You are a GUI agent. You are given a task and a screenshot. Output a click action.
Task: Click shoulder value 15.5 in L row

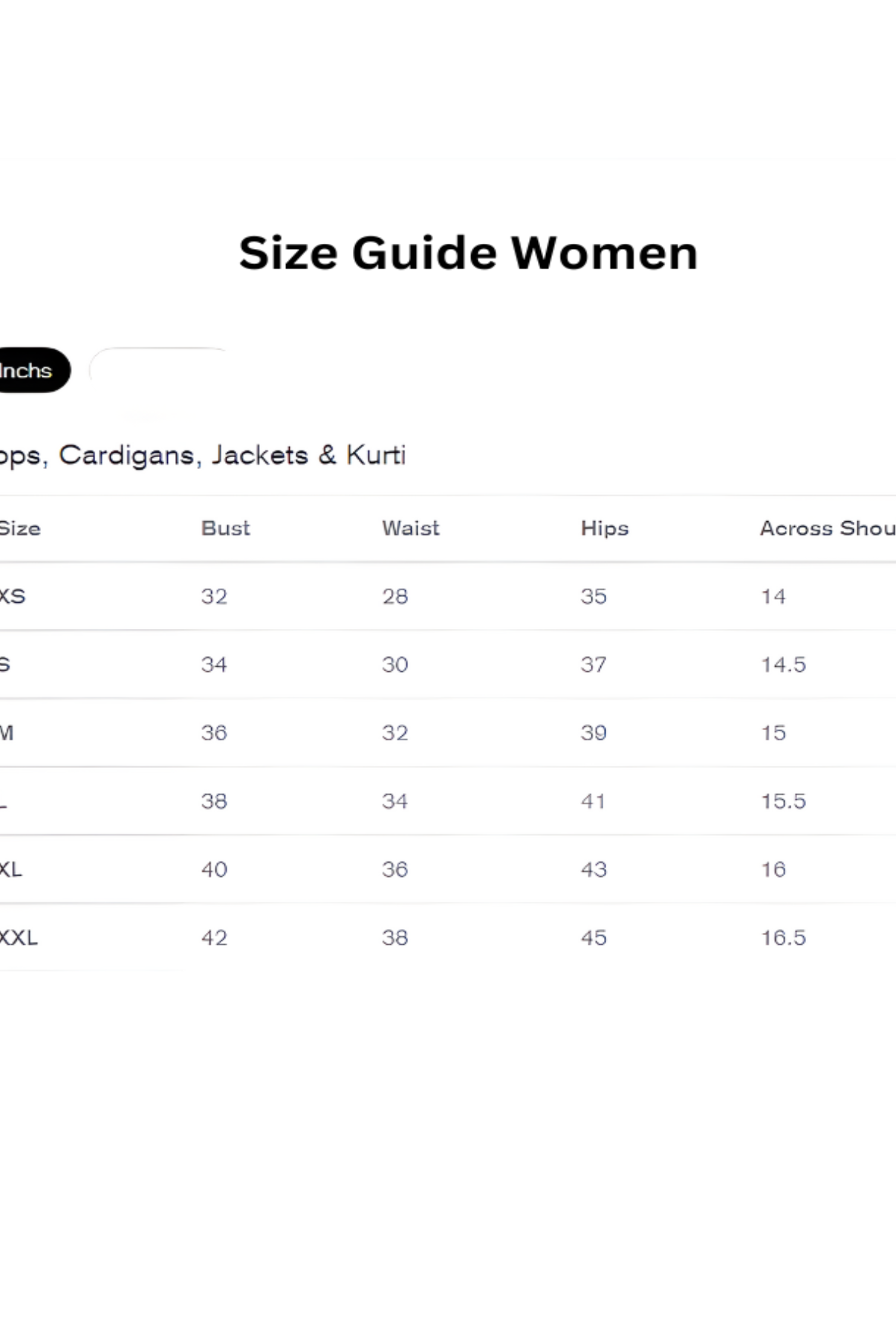coord(782,801)
